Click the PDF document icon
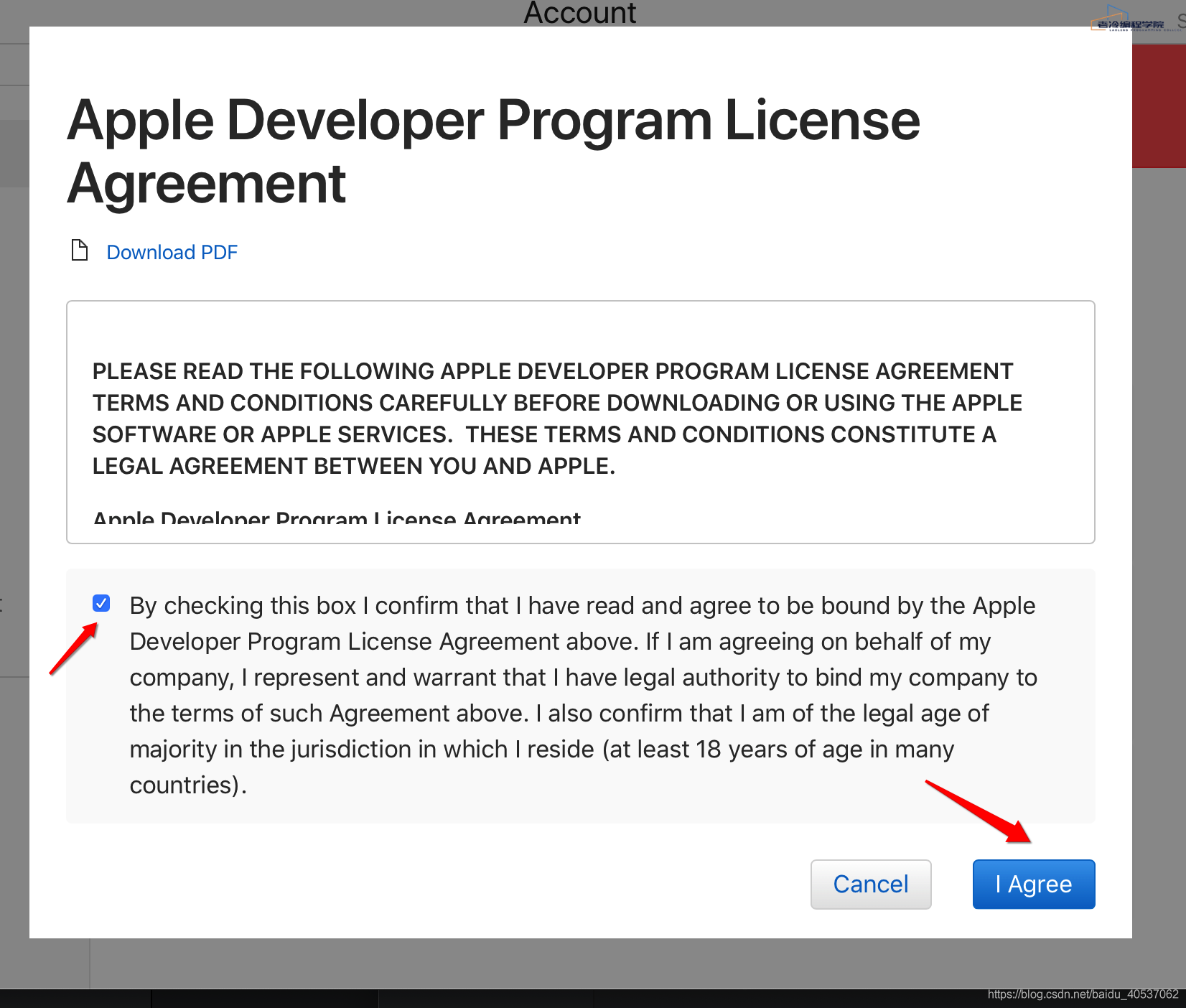The image size is (1186, 1008). pos(80,251)
